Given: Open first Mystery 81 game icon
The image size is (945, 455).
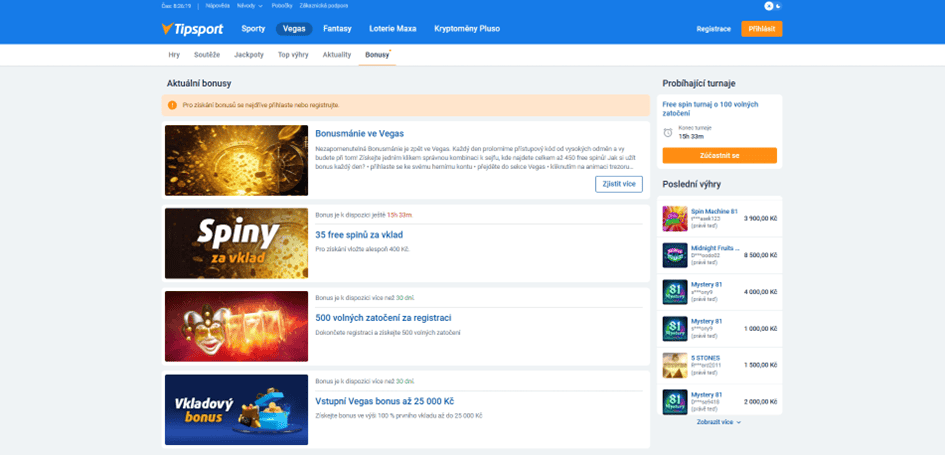Looking at the screenshot, I should pyautogui.click(x=674, y=292).
